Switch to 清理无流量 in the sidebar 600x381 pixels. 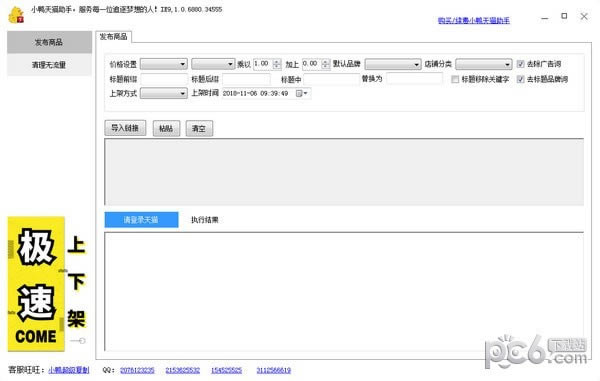point(49,65)
